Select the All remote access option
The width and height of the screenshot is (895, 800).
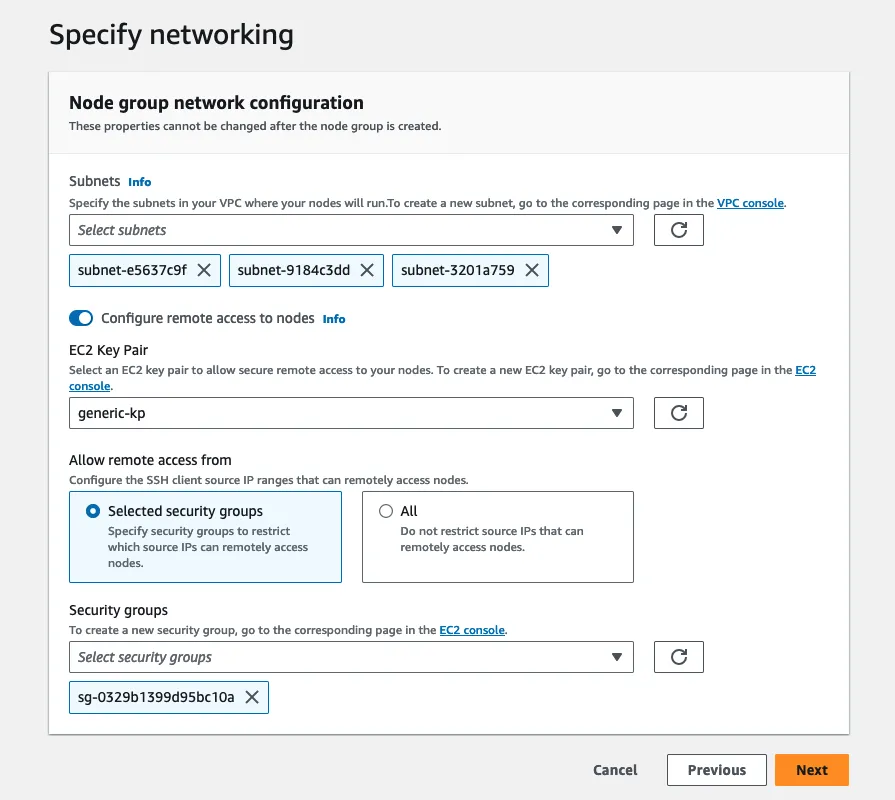coord(386,511)
